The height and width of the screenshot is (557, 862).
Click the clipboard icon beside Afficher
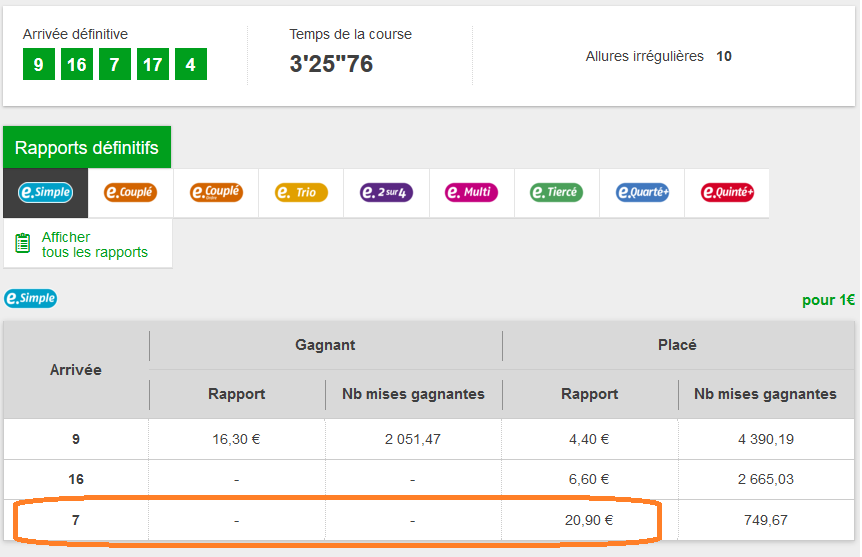point(23,244)
